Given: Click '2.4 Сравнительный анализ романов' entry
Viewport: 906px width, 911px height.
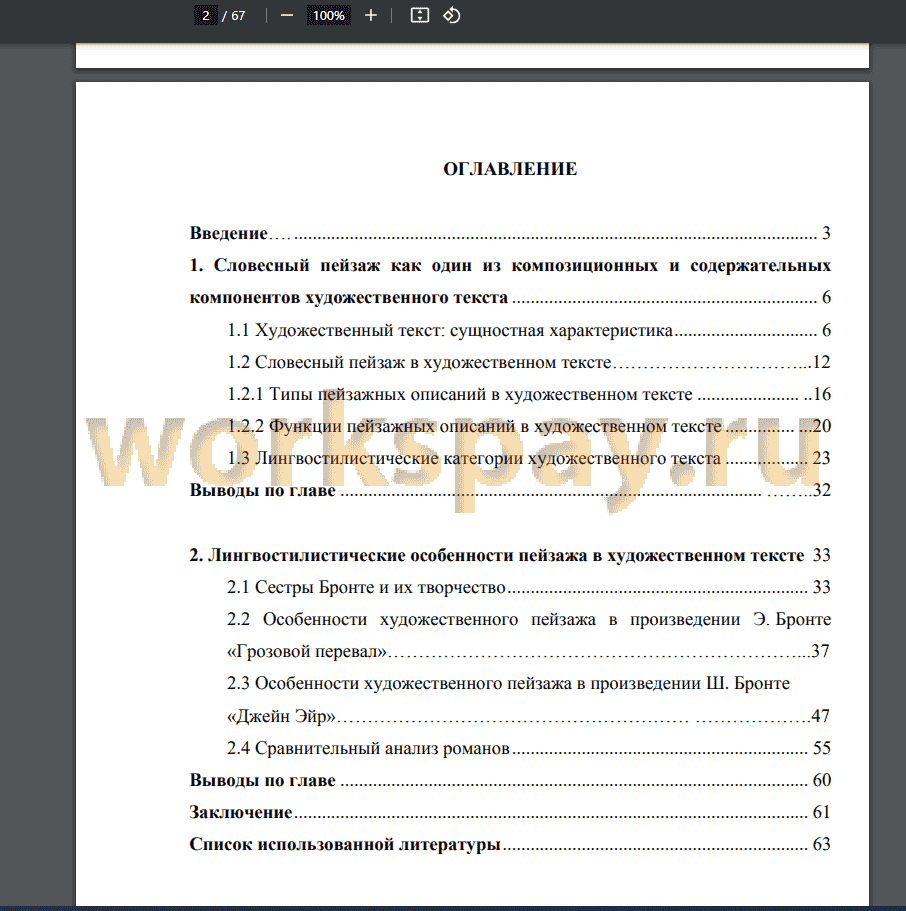Looking at the screenshot, I should tap(529, 748).
